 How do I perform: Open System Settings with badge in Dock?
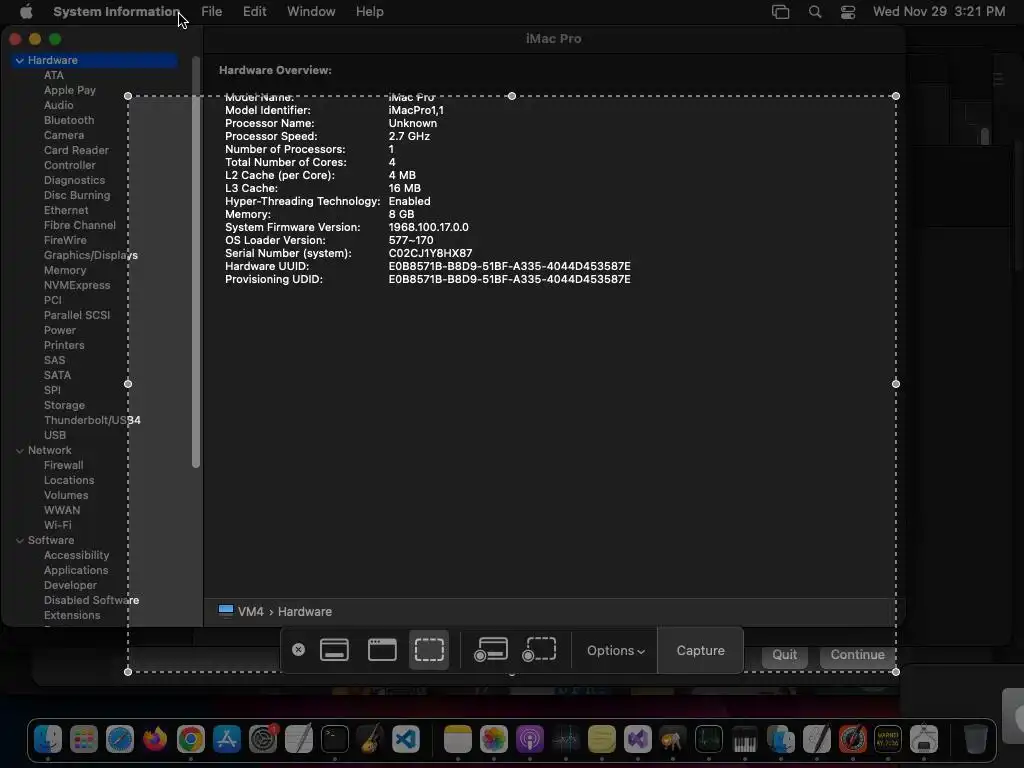(263, 739)
